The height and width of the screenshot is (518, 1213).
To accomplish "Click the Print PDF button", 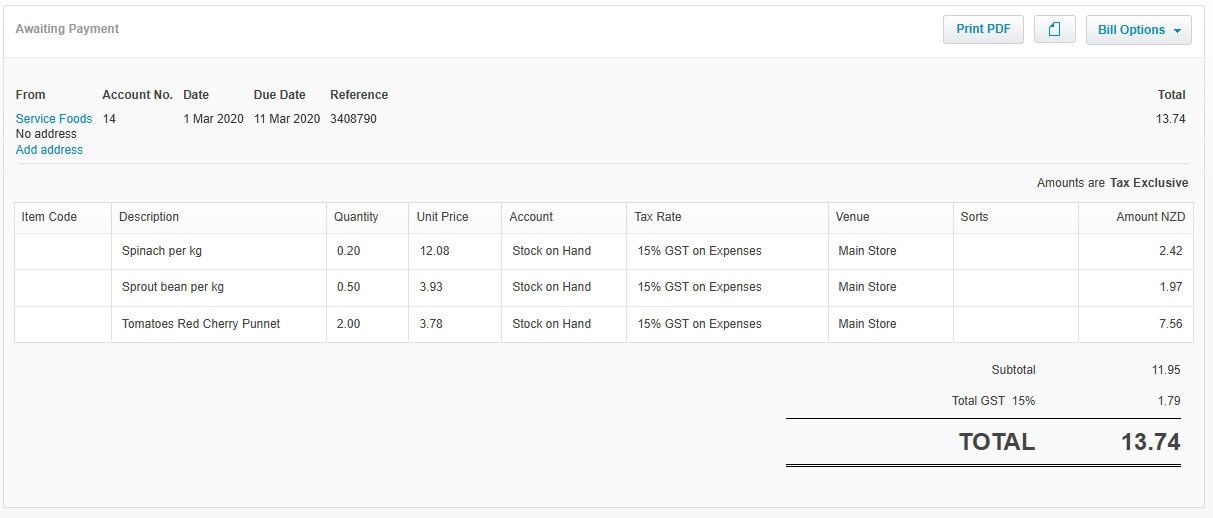I will click(983, 29).
